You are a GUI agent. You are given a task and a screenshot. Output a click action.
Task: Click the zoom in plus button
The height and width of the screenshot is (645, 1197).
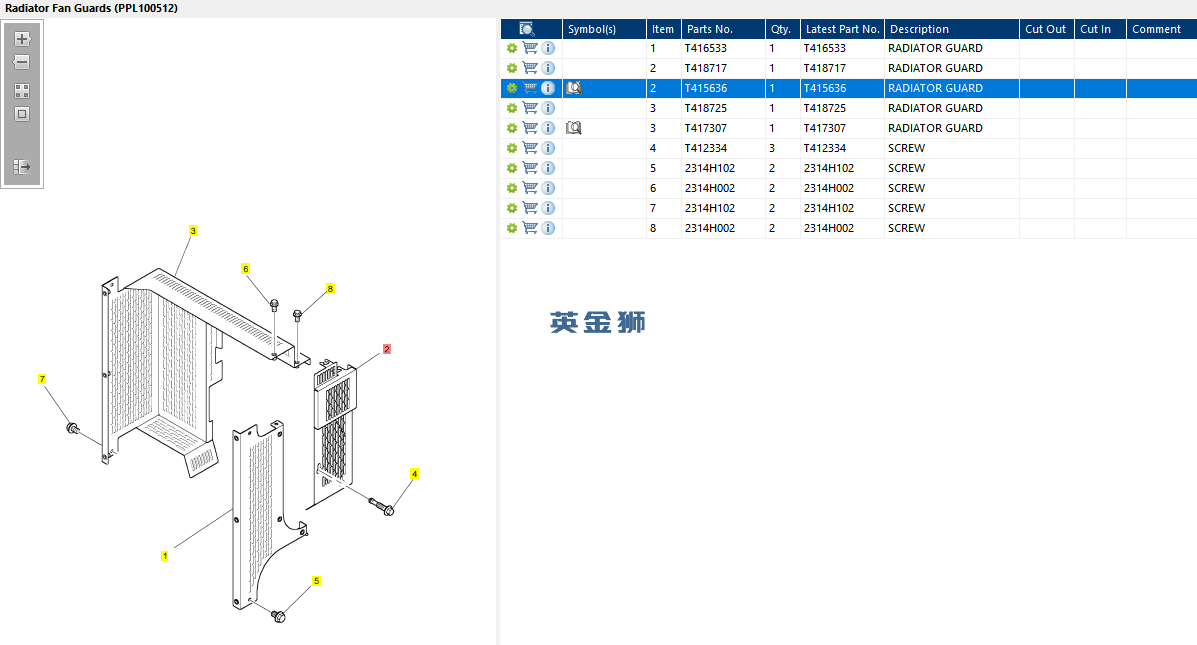[22, 39]
